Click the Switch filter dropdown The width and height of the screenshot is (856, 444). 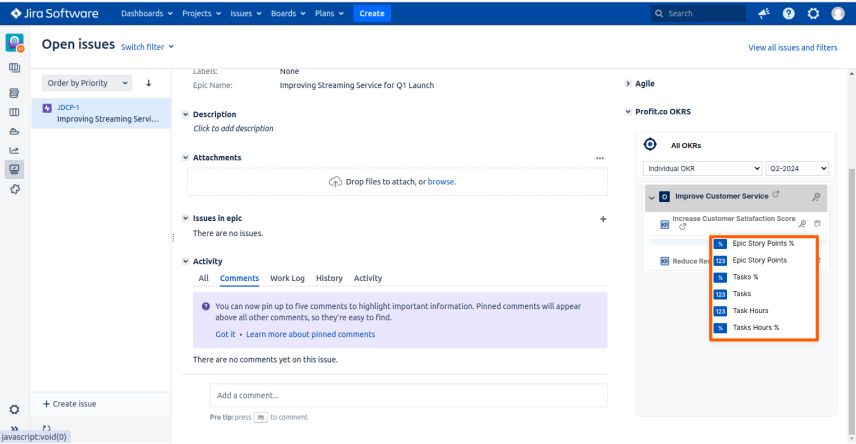(x=147, y=47)
